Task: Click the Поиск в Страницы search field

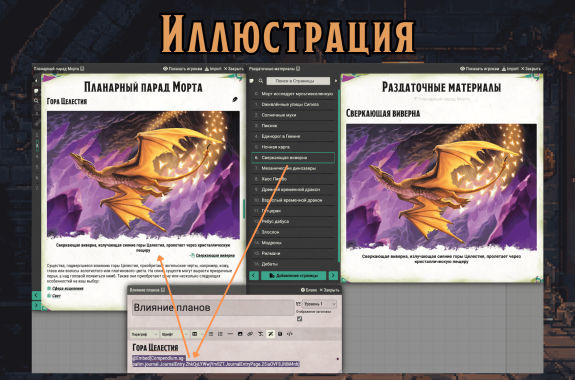Action: (298, 81)
